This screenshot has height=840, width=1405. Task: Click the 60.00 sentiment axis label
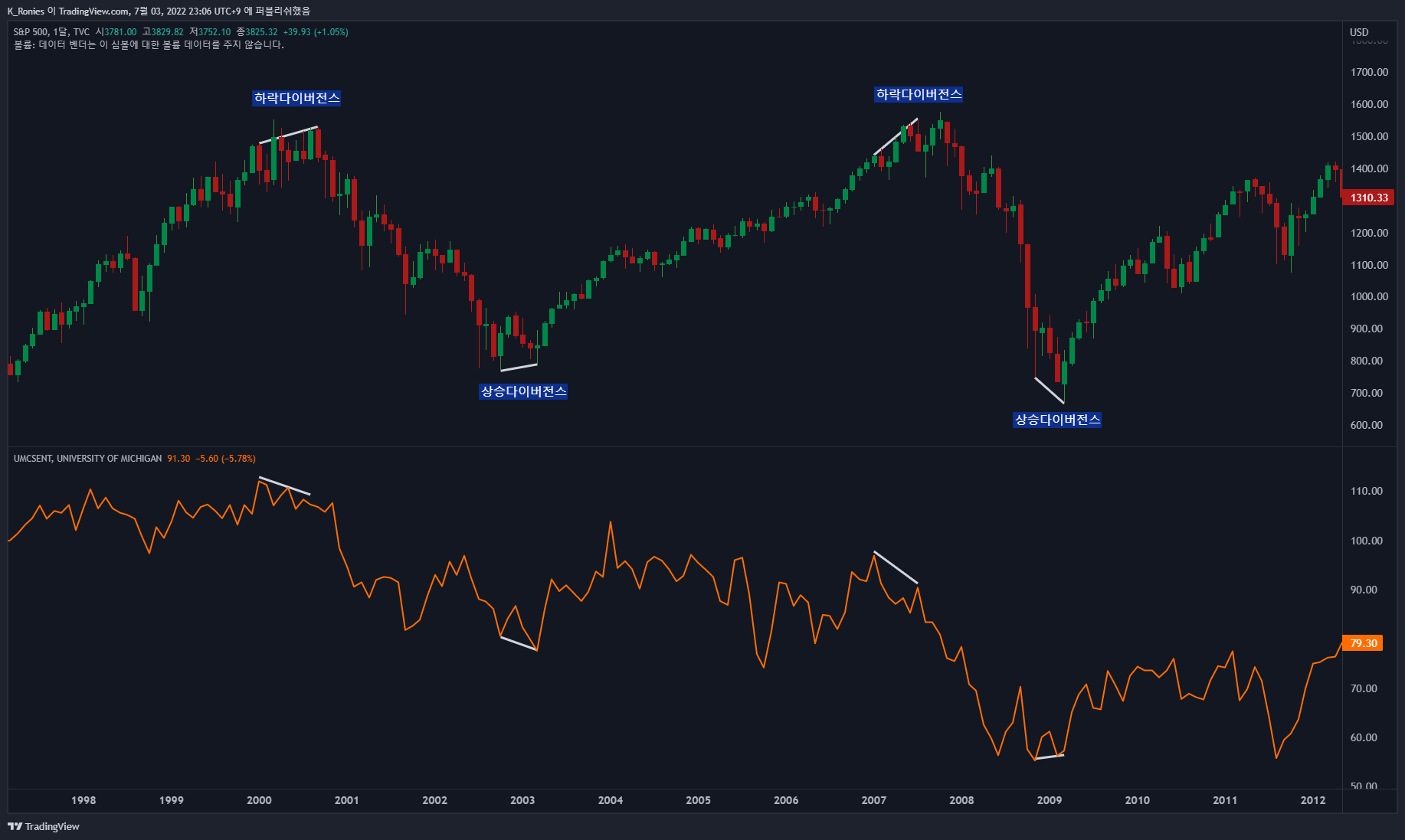(x=1364, y=737)
